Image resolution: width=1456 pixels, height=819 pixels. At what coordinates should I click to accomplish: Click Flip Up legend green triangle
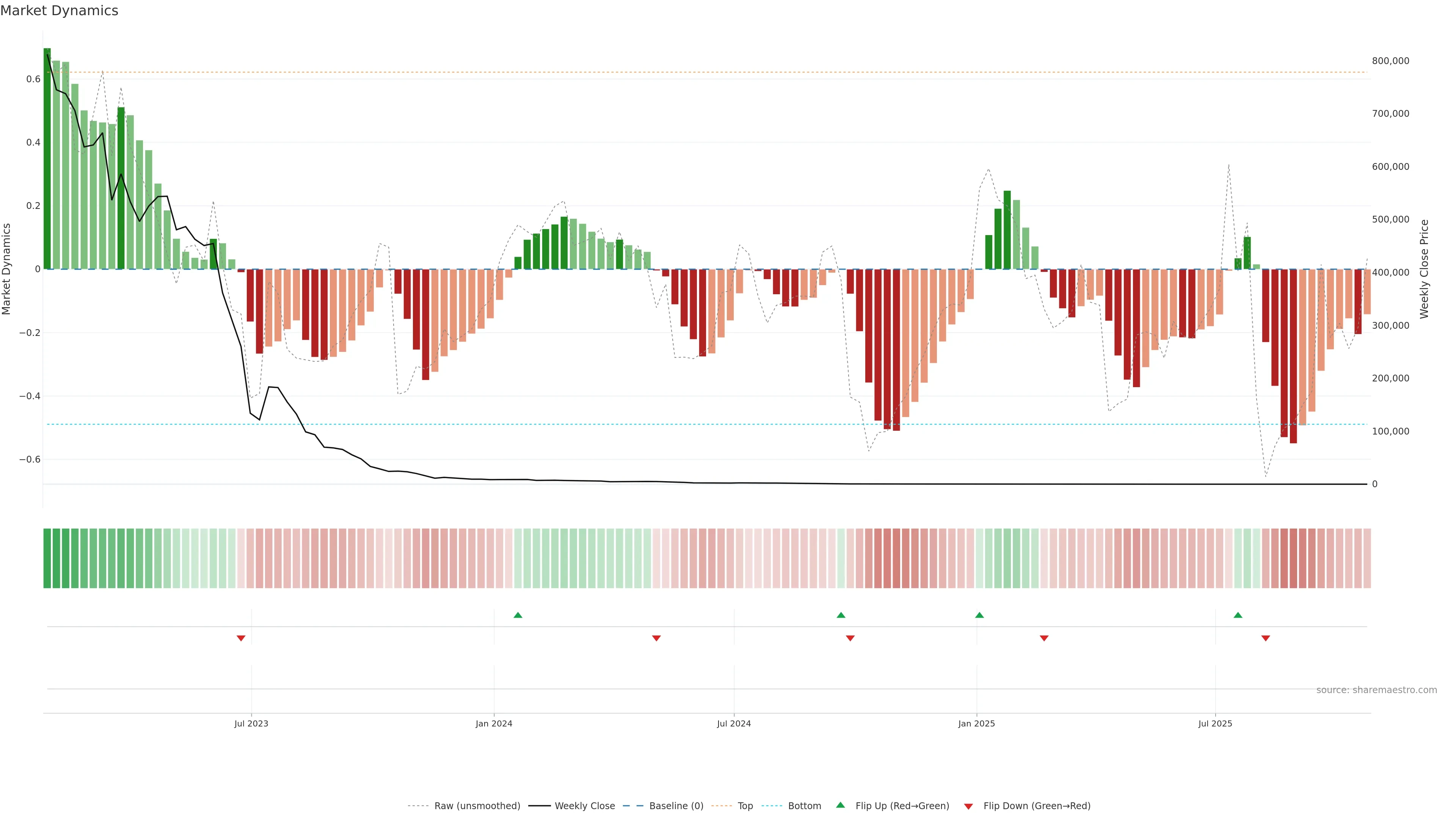pos(841,805)
